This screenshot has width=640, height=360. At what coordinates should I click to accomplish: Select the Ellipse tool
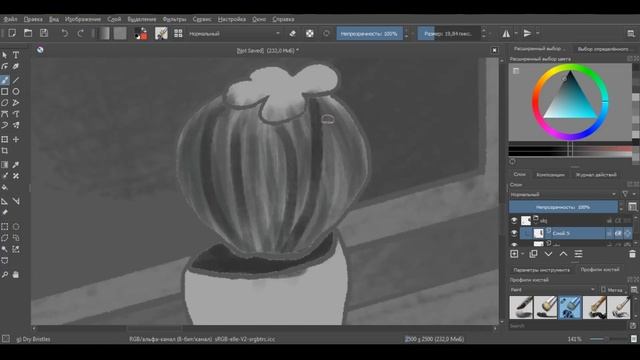point(16,91)
